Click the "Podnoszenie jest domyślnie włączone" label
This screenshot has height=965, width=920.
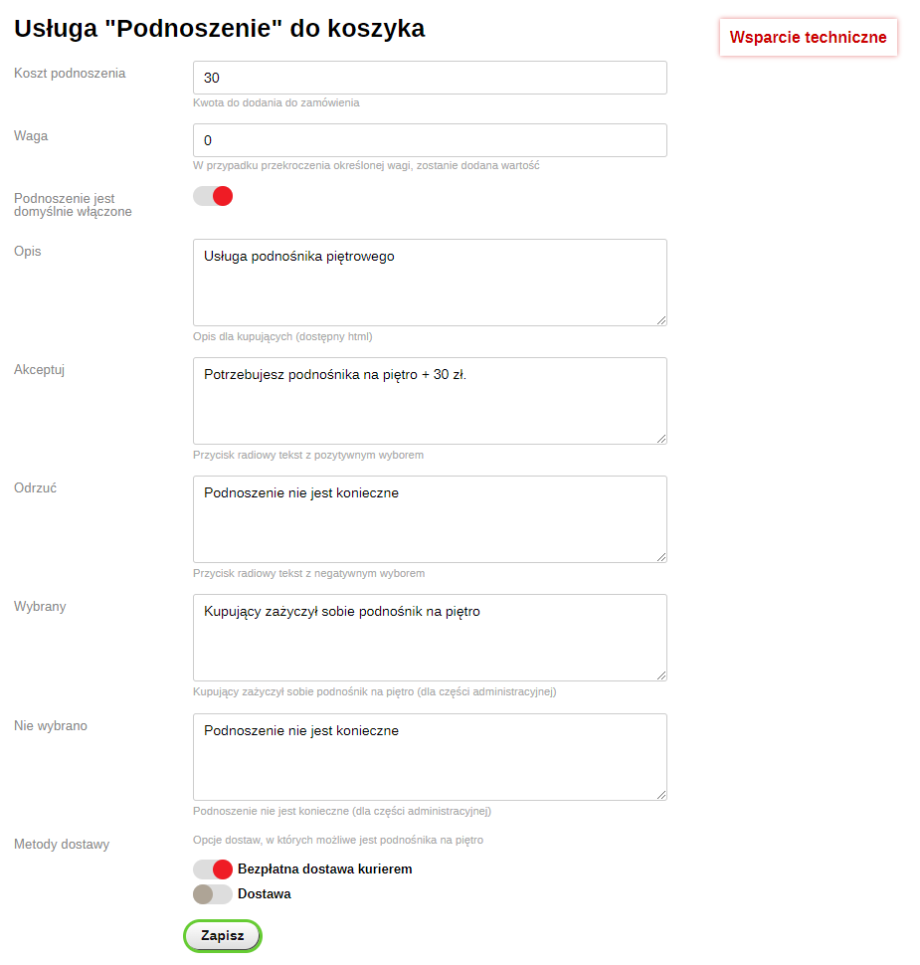tap(73, 205)
